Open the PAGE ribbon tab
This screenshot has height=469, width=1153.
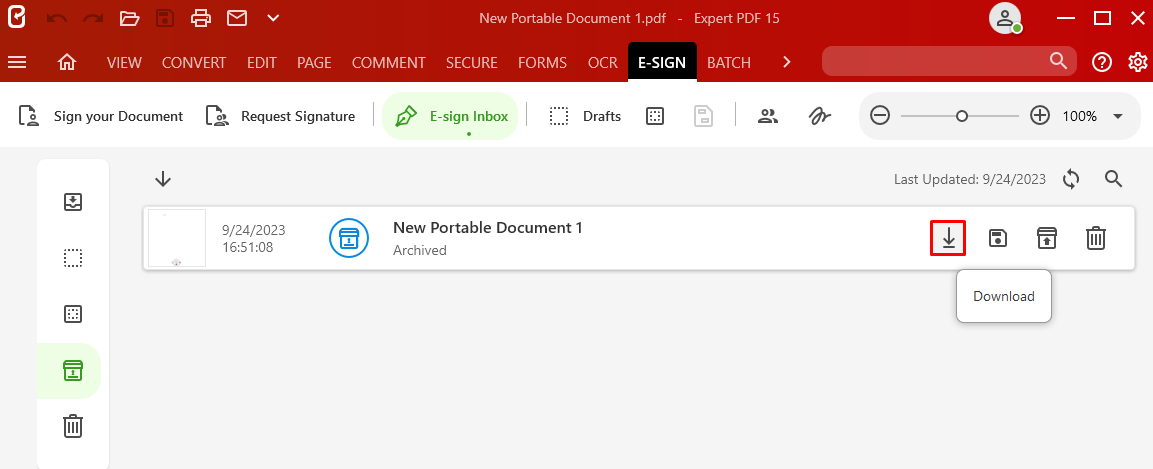(x=314, y=62)
